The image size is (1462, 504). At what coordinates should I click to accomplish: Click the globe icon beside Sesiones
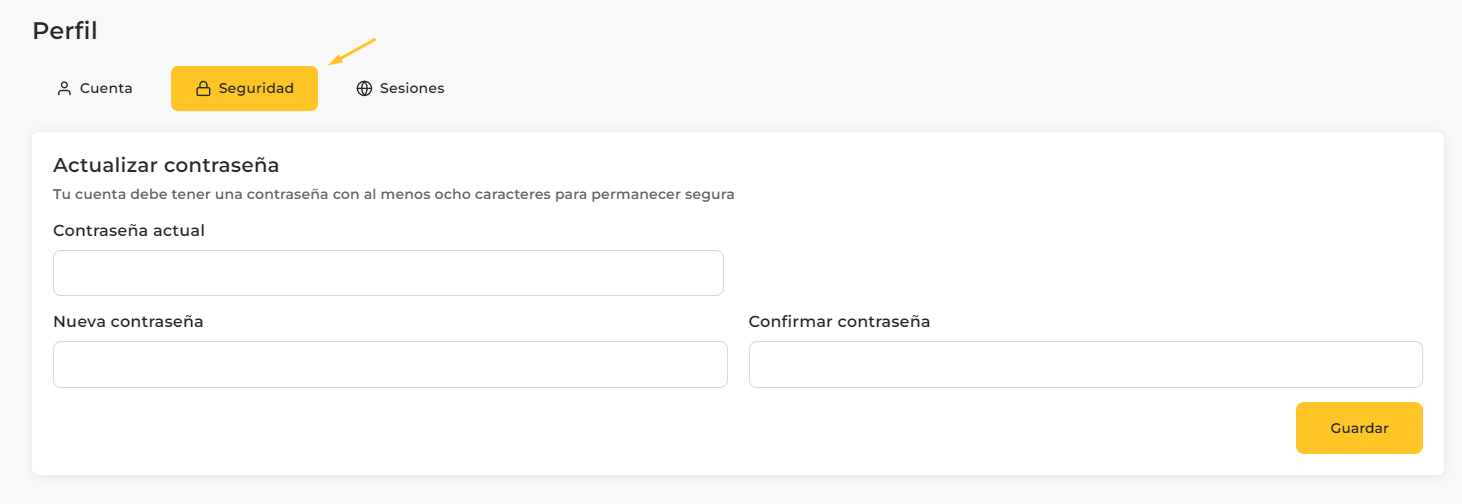click(x=364, y=89)
